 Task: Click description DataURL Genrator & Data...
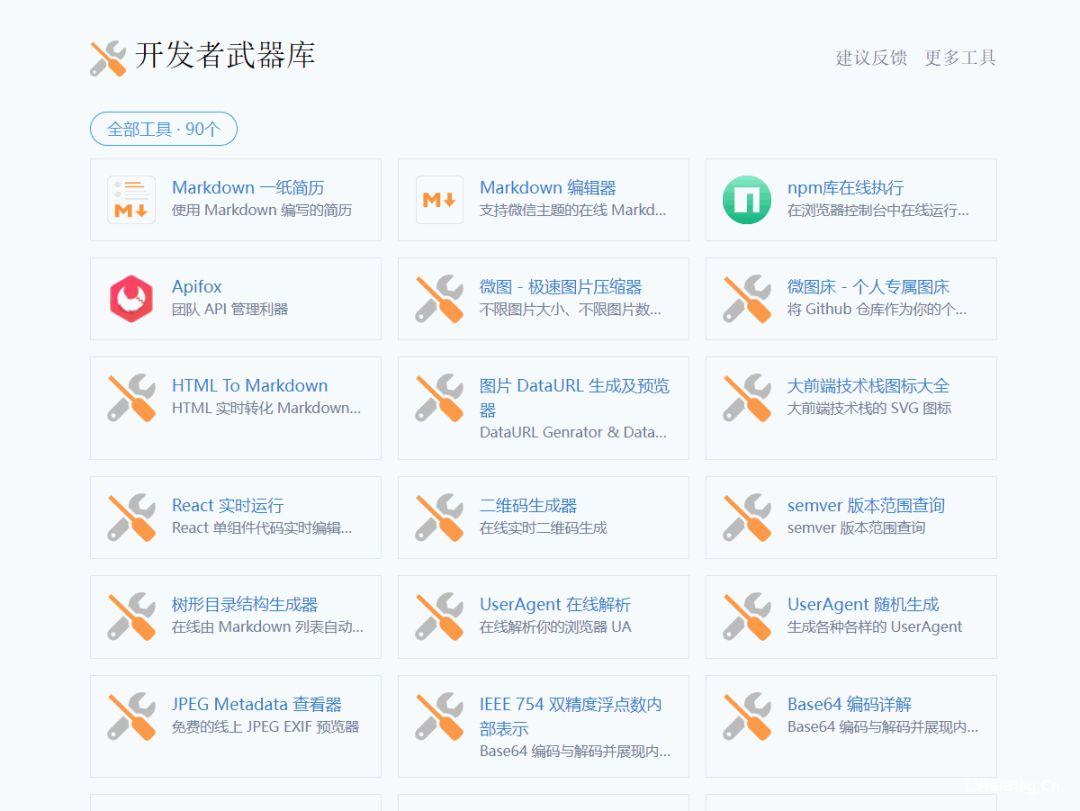(573, 432)
